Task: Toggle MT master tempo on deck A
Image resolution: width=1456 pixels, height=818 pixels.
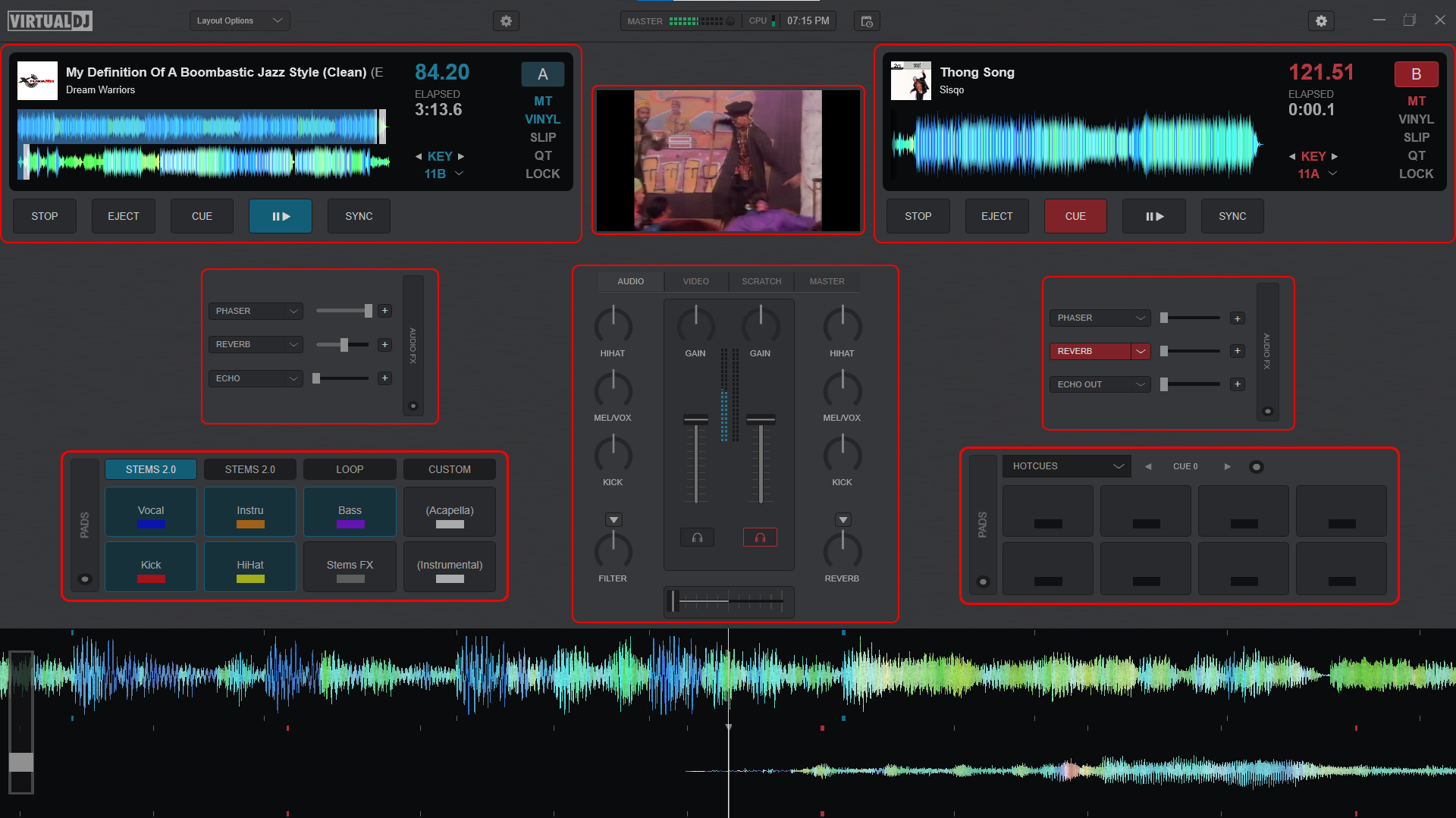Action: [x=543, y=101]
